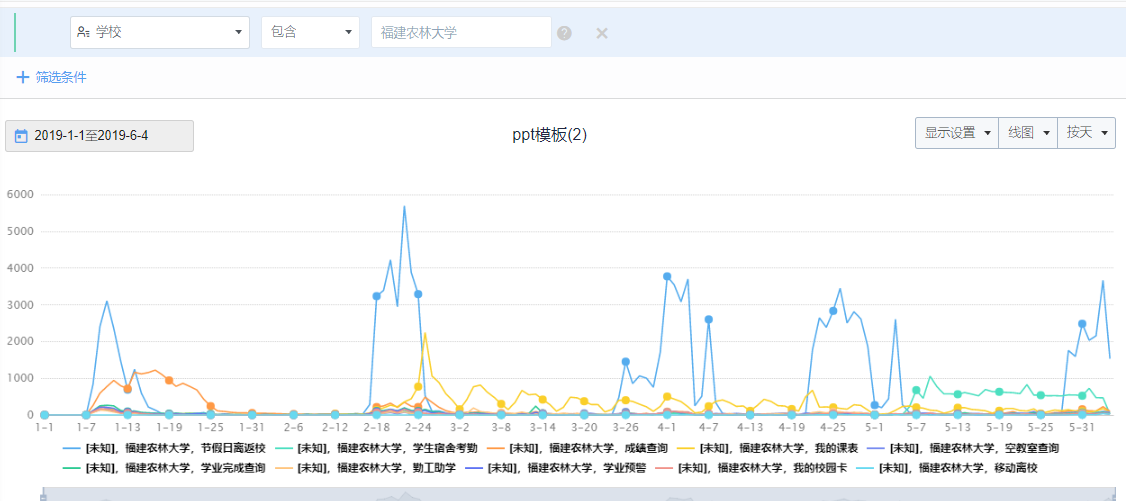The width and height of the screenshot is (1126, 501).
Task: Click the 福建农林大学 filter value input field
Action: click(460, 32)
